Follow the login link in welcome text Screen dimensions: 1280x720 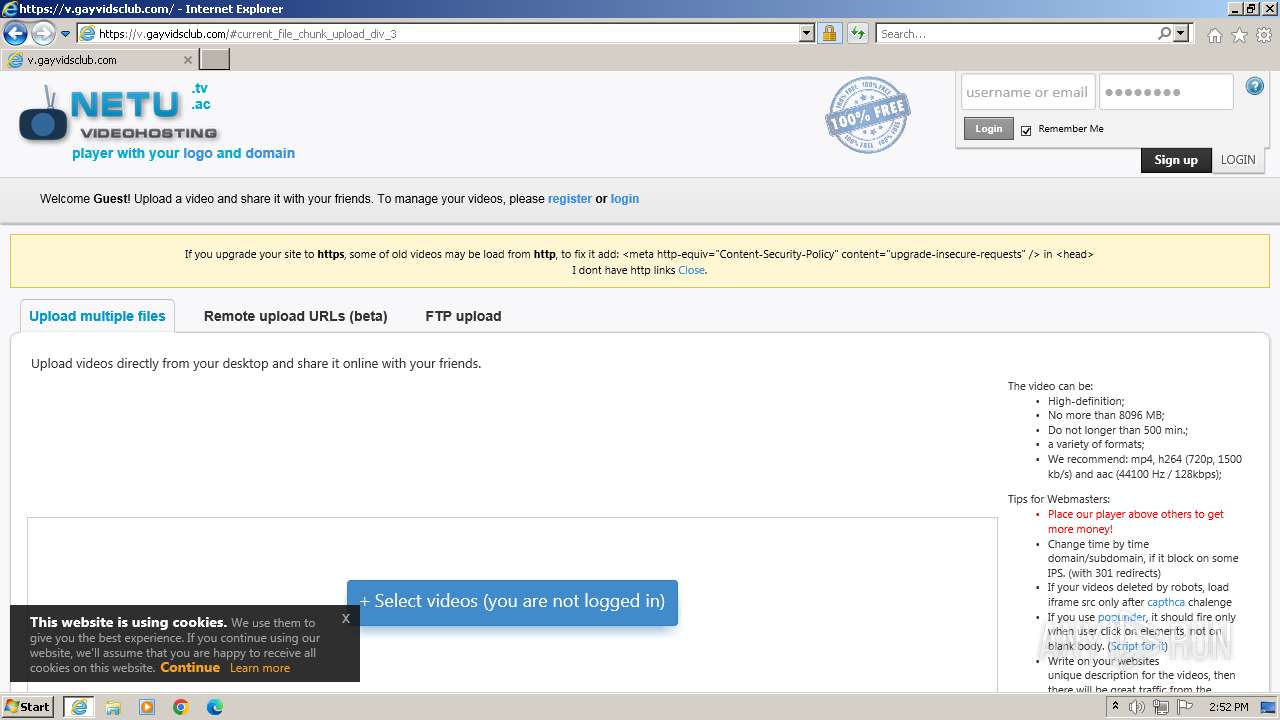point(625,199)
